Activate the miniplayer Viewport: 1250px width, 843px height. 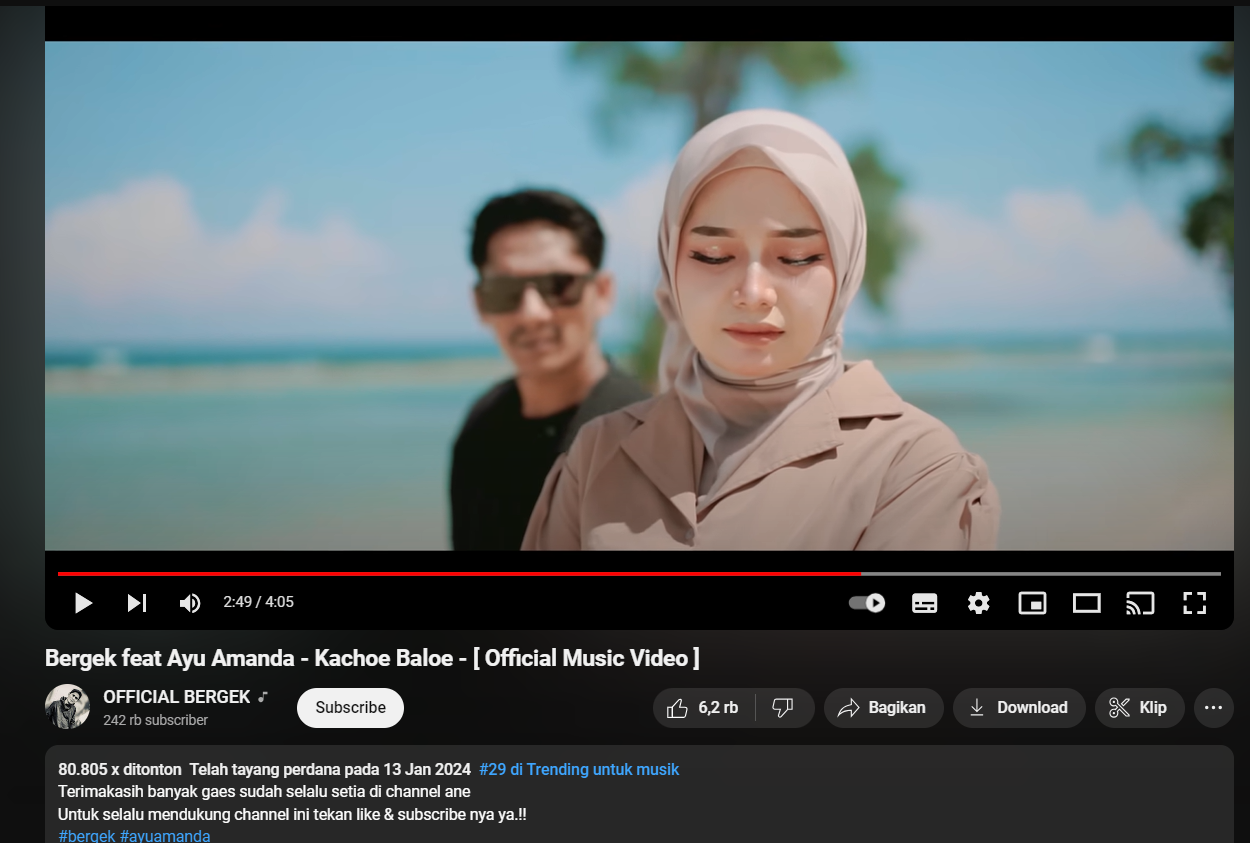(1032, 603)
